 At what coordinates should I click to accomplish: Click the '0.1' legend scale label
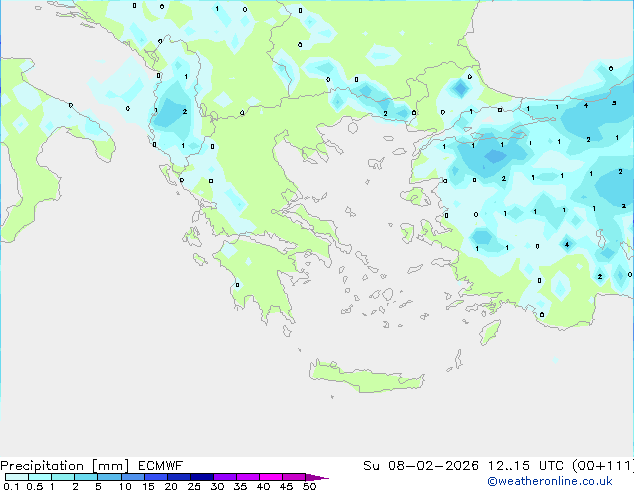(x=11, y=486)
